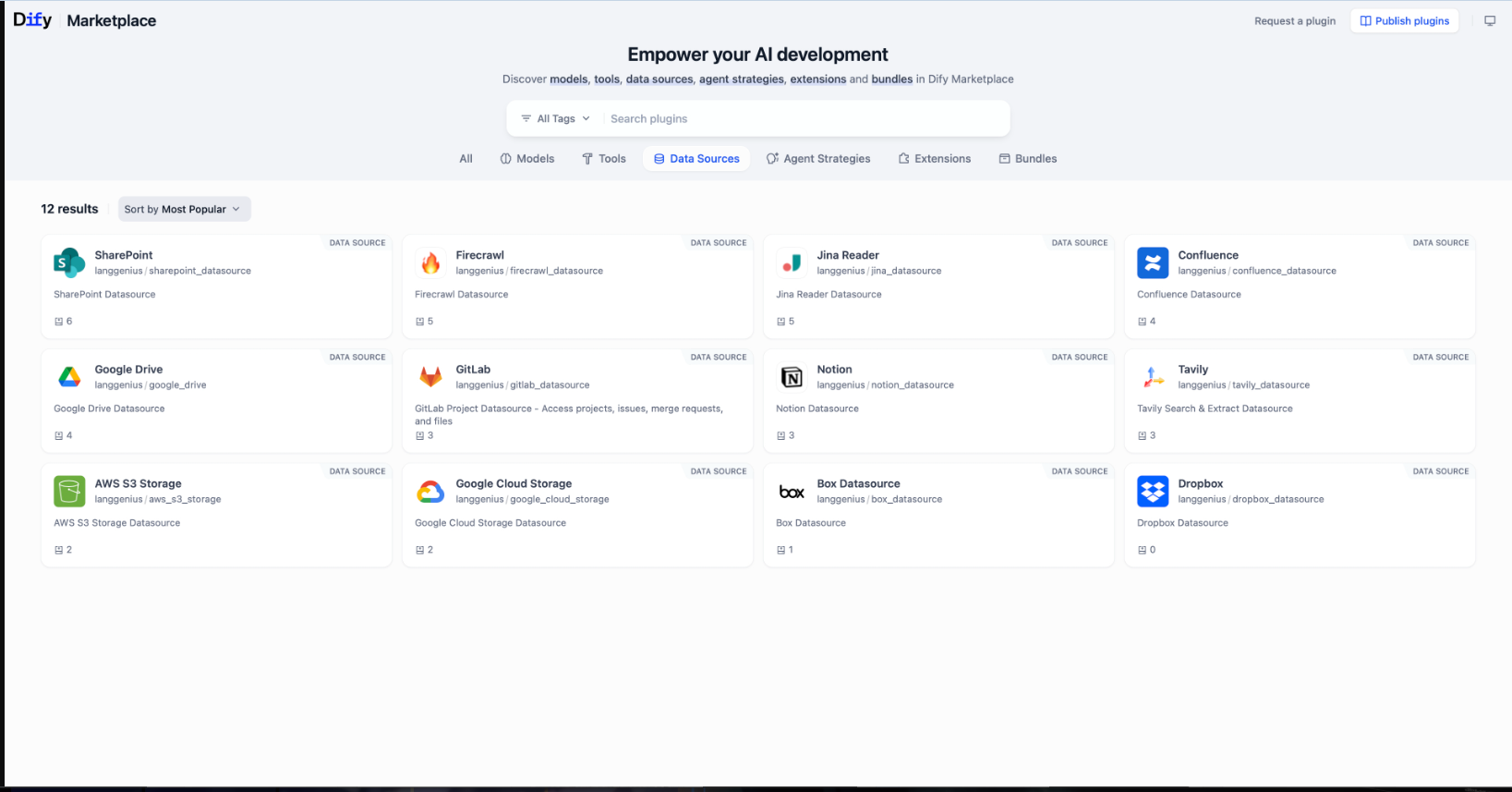Image resolution: width=1512 pixels, height=792 pixels.
Task: Click the install count icon on Dropbox card
Action: 1142,550
